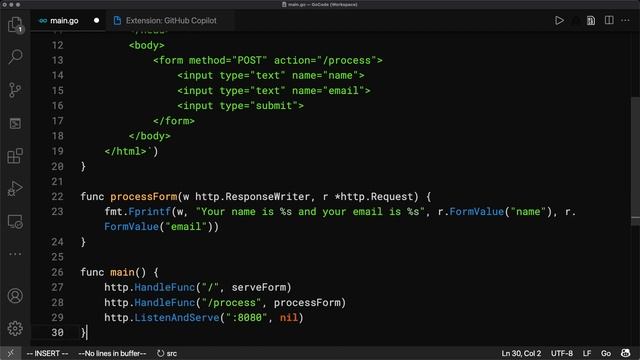Open the Explorer view in activity bar
This screenshot has height=360, width=640.
click(x=15, y=24)
